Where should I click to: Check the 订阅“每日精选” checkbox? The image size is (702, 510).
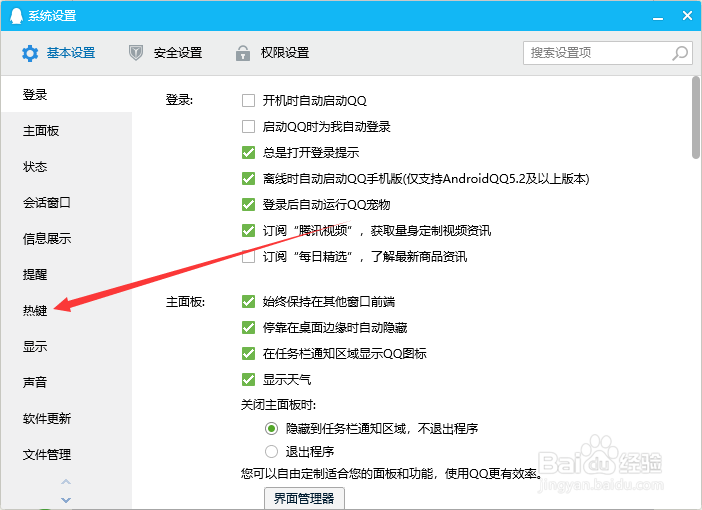pyautogui.click(x=248, y=256)
